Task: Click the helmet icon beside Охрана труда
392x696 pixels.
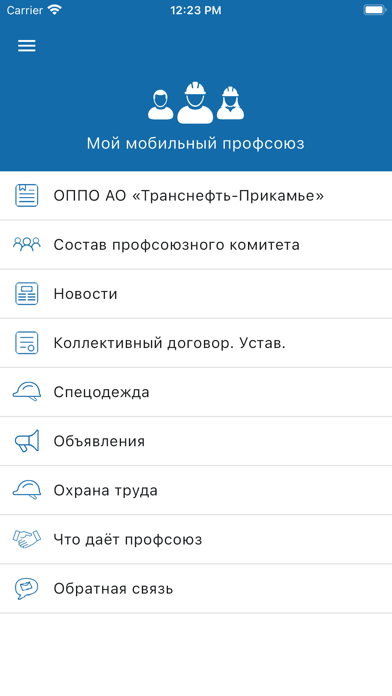Action: click(27, 490)
